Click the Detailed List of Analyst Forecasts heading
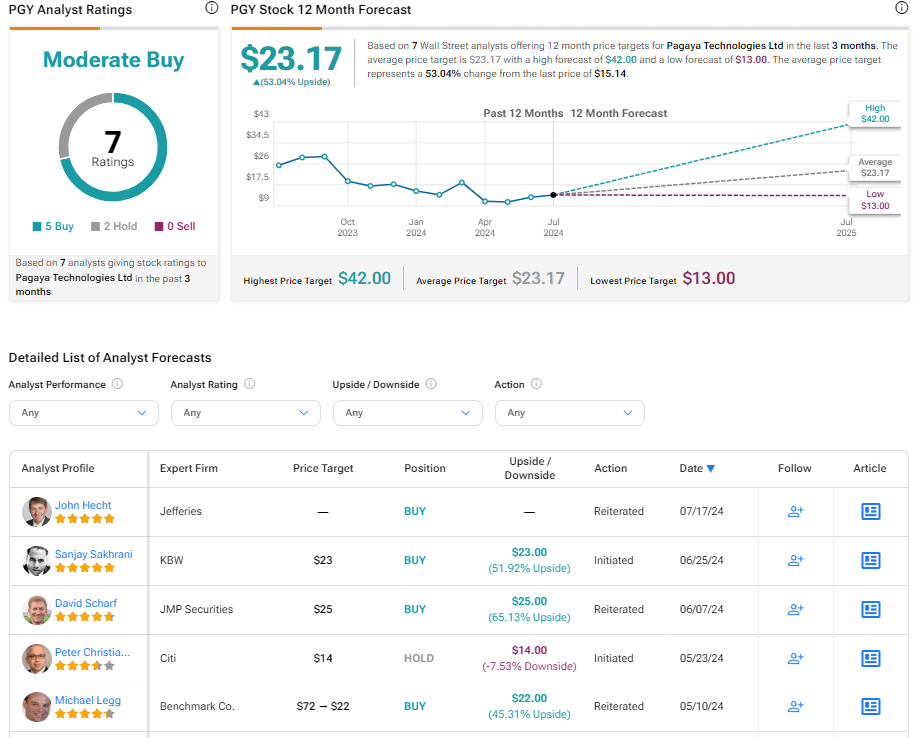Viewport: 915px width, 738px height. (110, 358)
